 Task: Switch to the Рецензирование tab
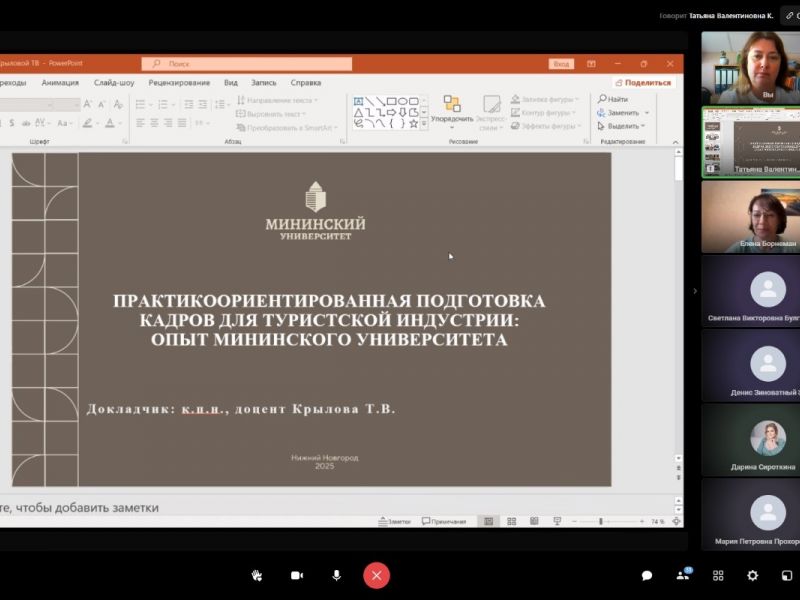179,83
